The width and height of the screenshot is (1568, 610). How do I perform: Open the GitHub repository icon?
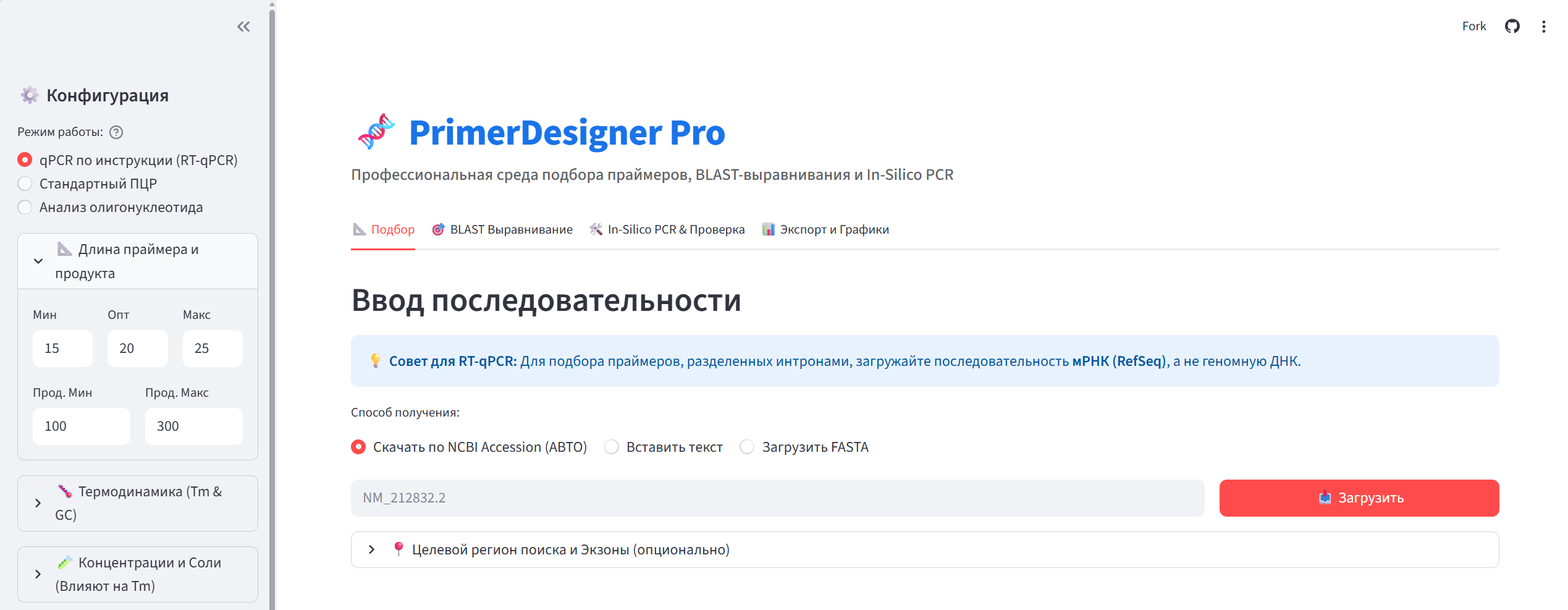tap(1512, 27)
